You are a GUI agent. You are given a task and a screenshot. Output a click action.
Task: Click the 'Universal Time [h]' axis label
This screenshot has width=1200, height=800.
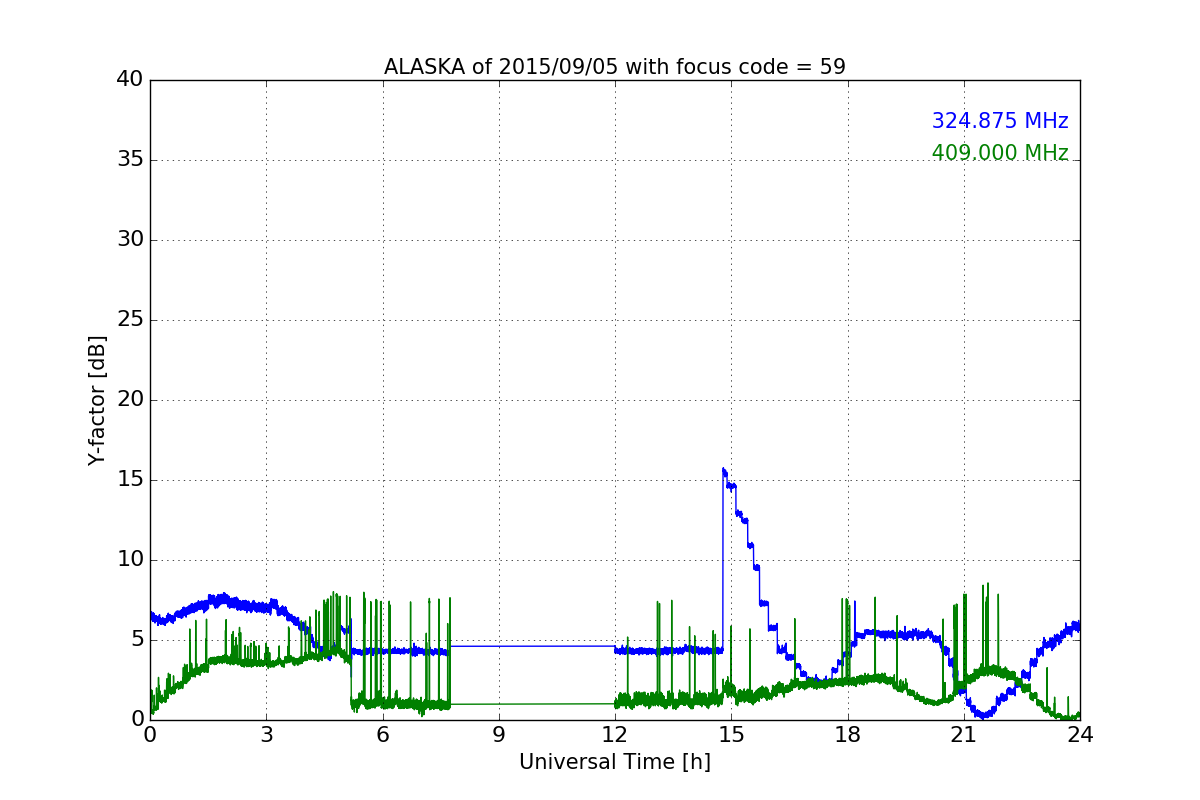tap(615, 762)
